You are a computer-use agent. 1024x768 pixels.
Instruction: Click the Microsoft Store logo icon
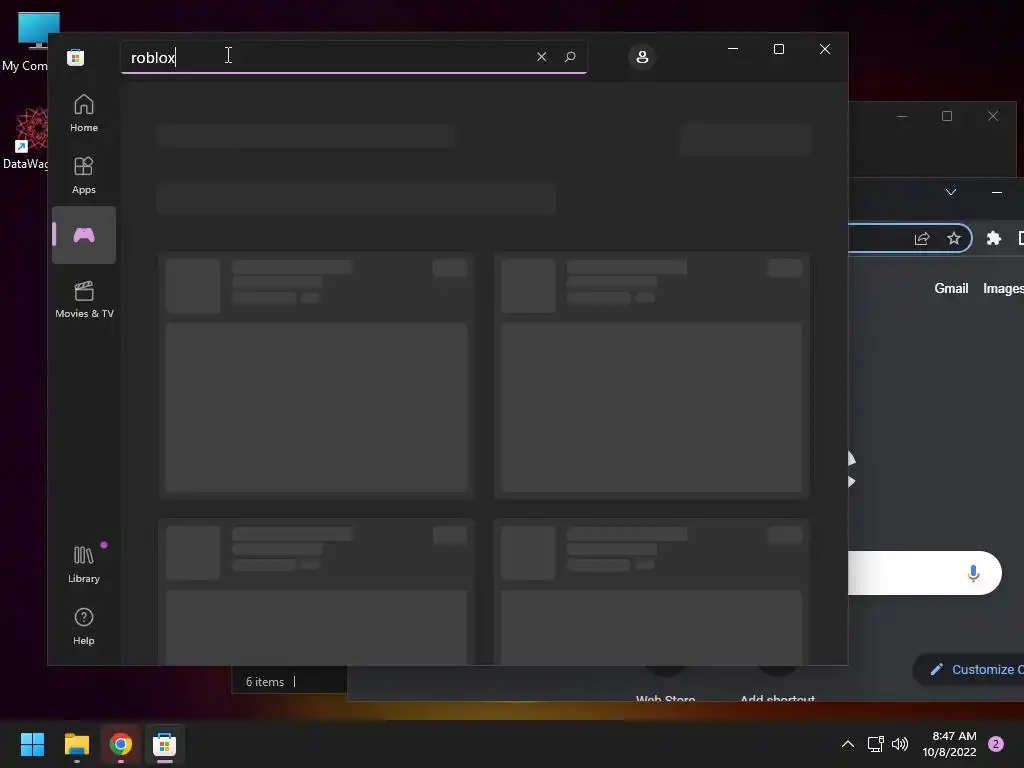[76, 57]
